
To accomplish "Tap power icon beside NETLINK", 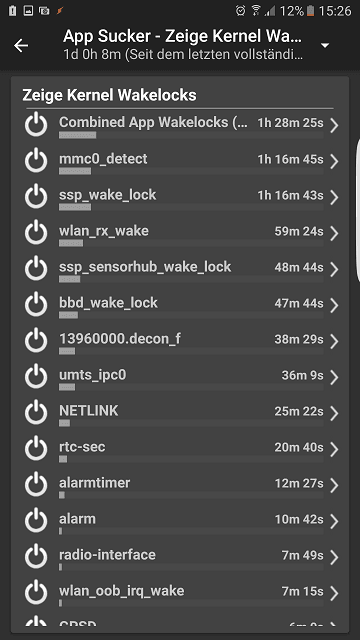I will (36, 412).
